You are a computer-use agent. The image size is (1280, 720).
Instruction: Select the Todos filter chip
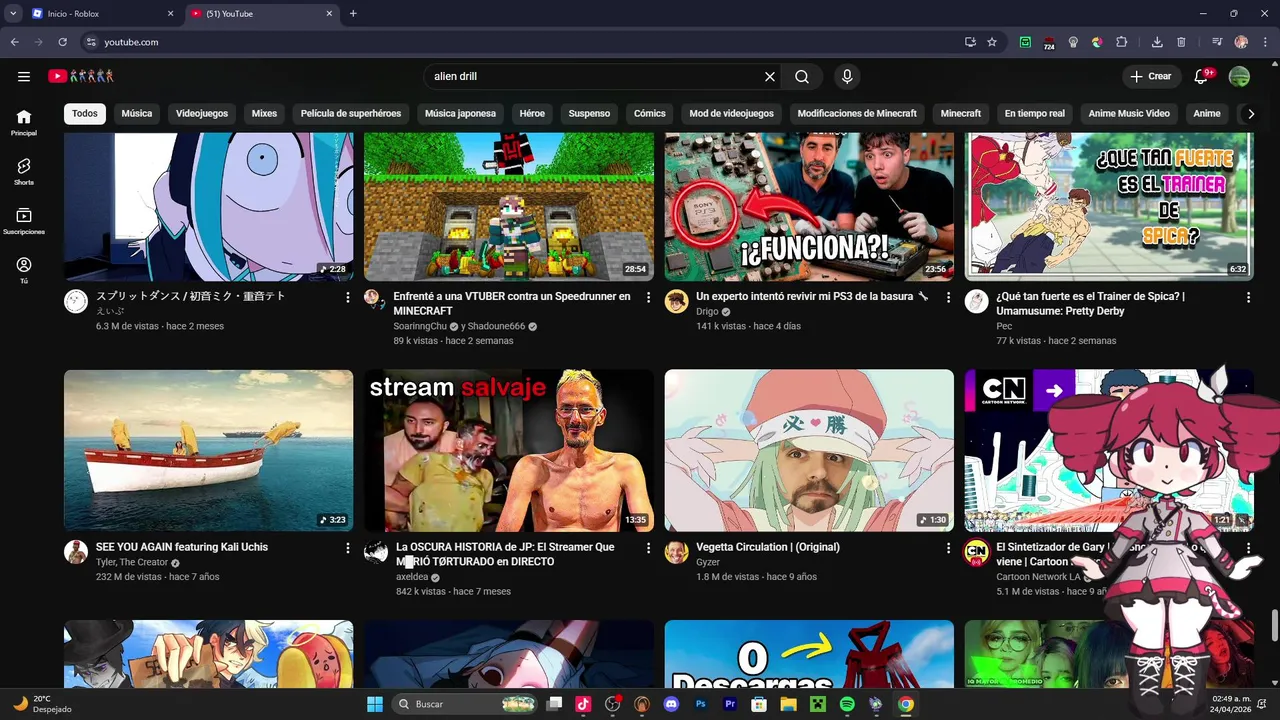(x=85, y=114)
